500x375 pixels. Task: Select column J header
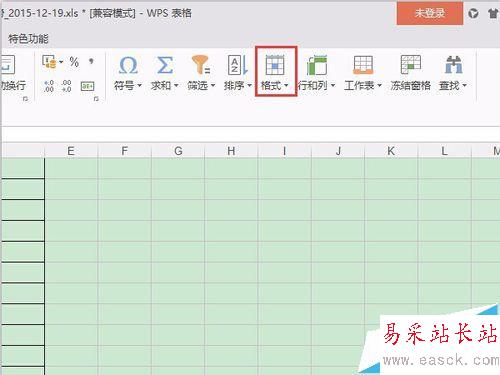click(x=338, y=151)
